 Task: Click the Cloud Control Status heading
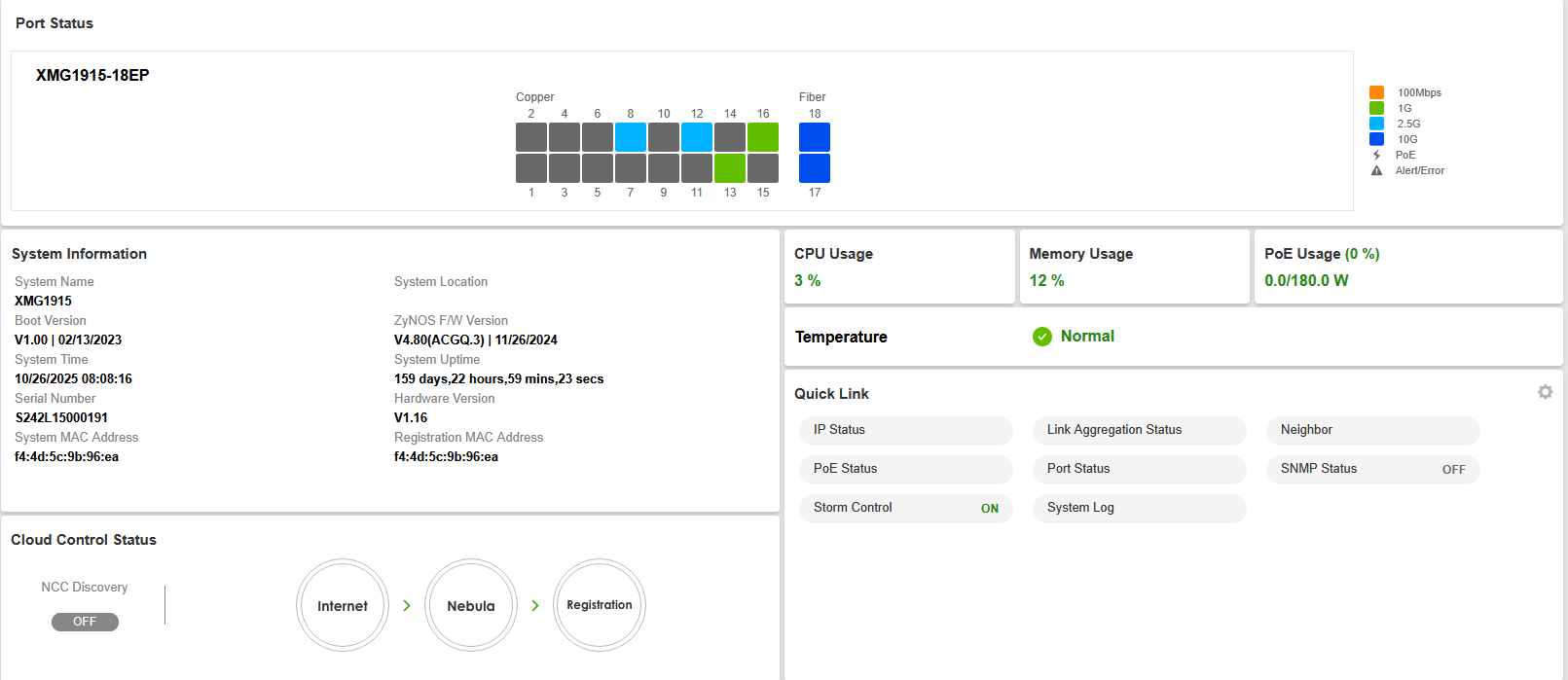click(84, 540)
